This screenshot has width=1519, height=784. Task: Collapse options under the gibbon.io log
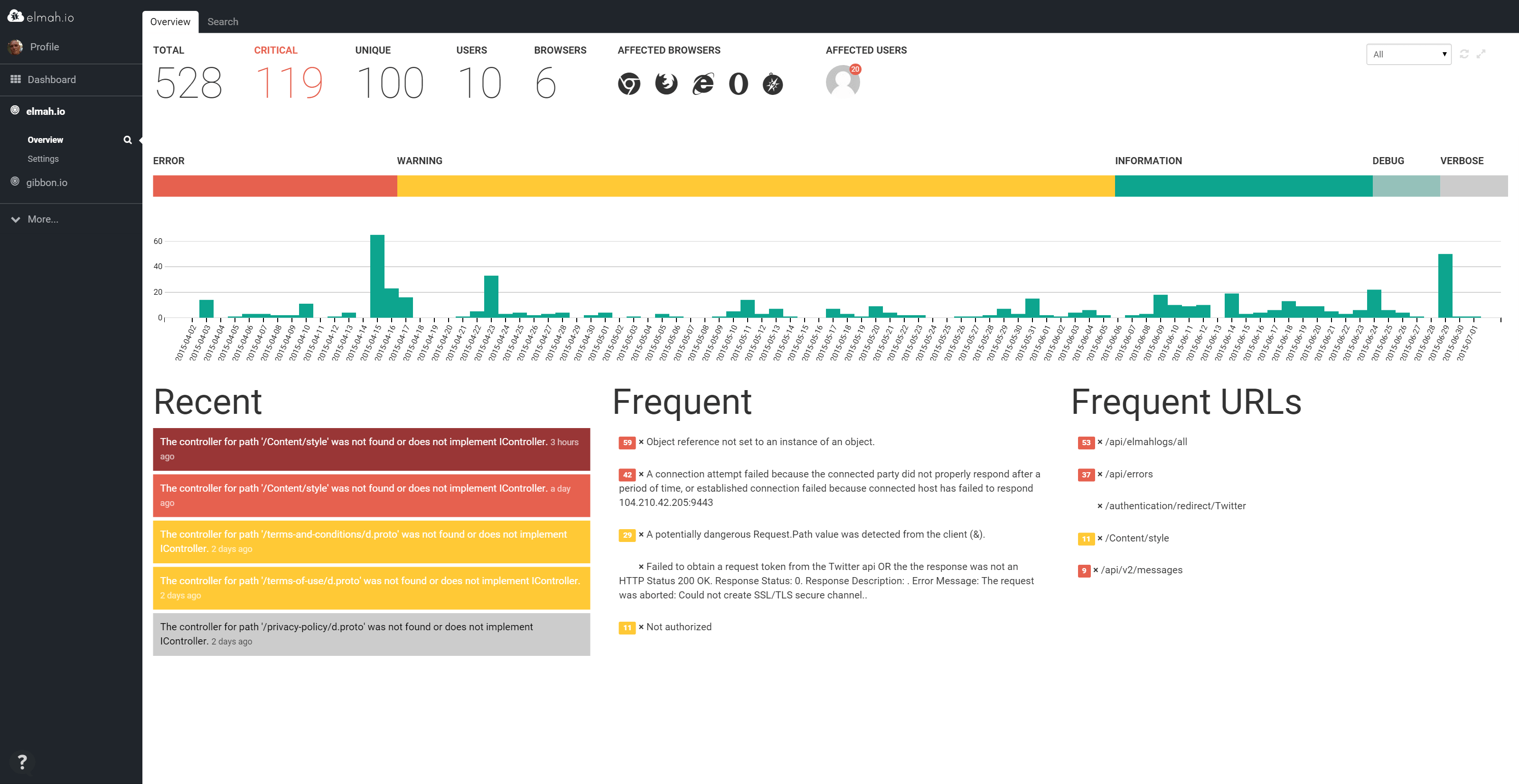click(46, 182)
